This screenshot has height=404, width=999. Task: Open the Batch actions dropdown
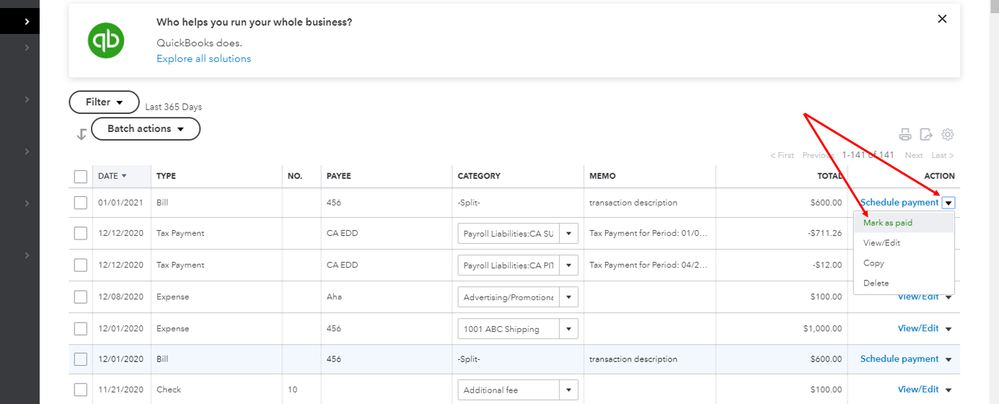coord(145,129)
